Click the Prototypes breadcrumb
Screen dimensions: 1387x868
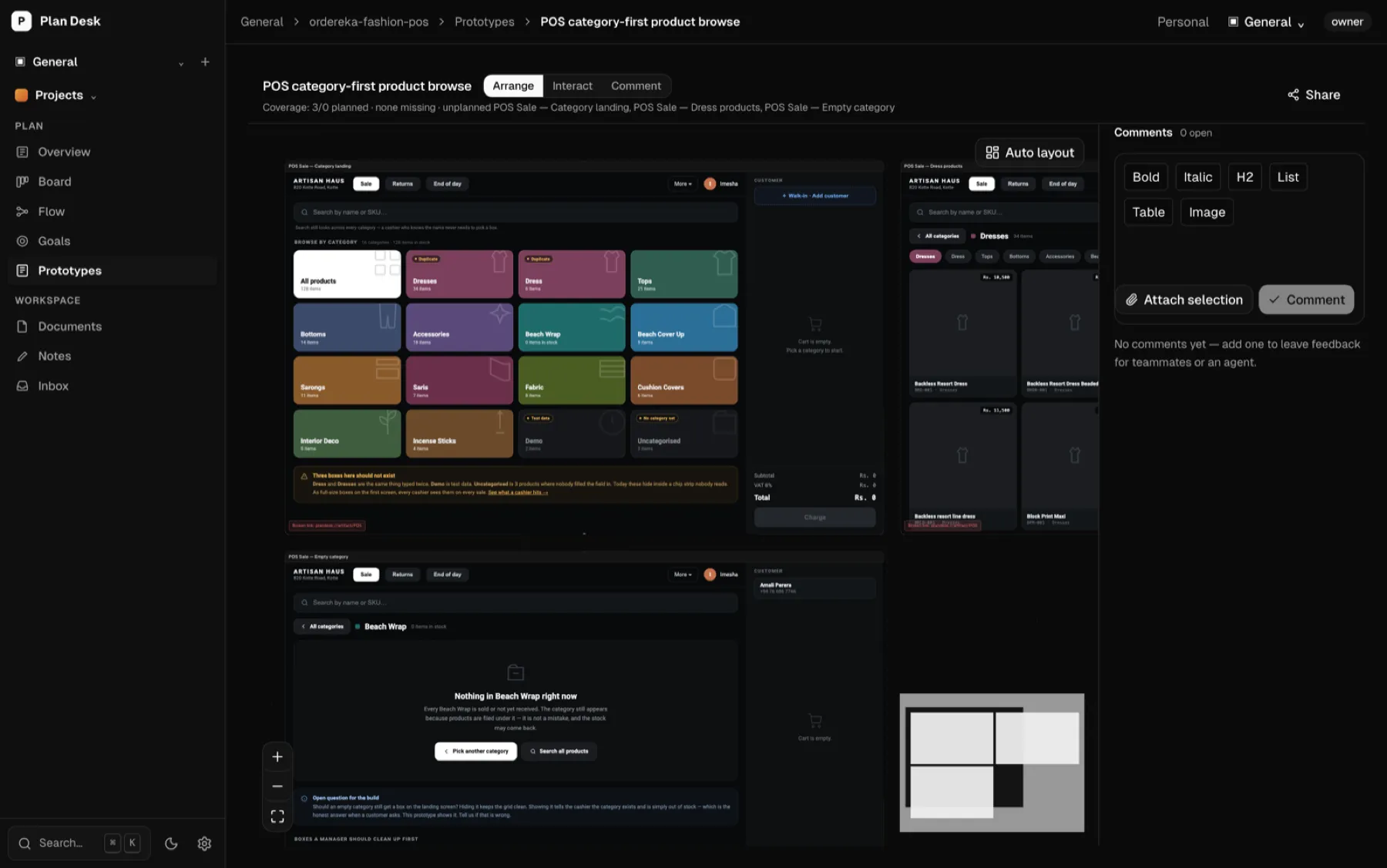[x=484, y=22]
